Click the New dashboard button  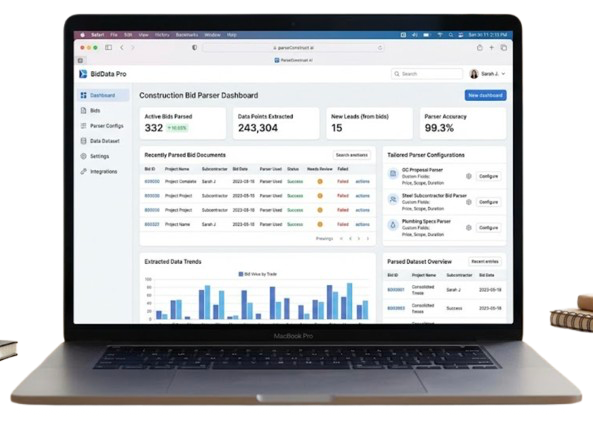pos(485,95)
